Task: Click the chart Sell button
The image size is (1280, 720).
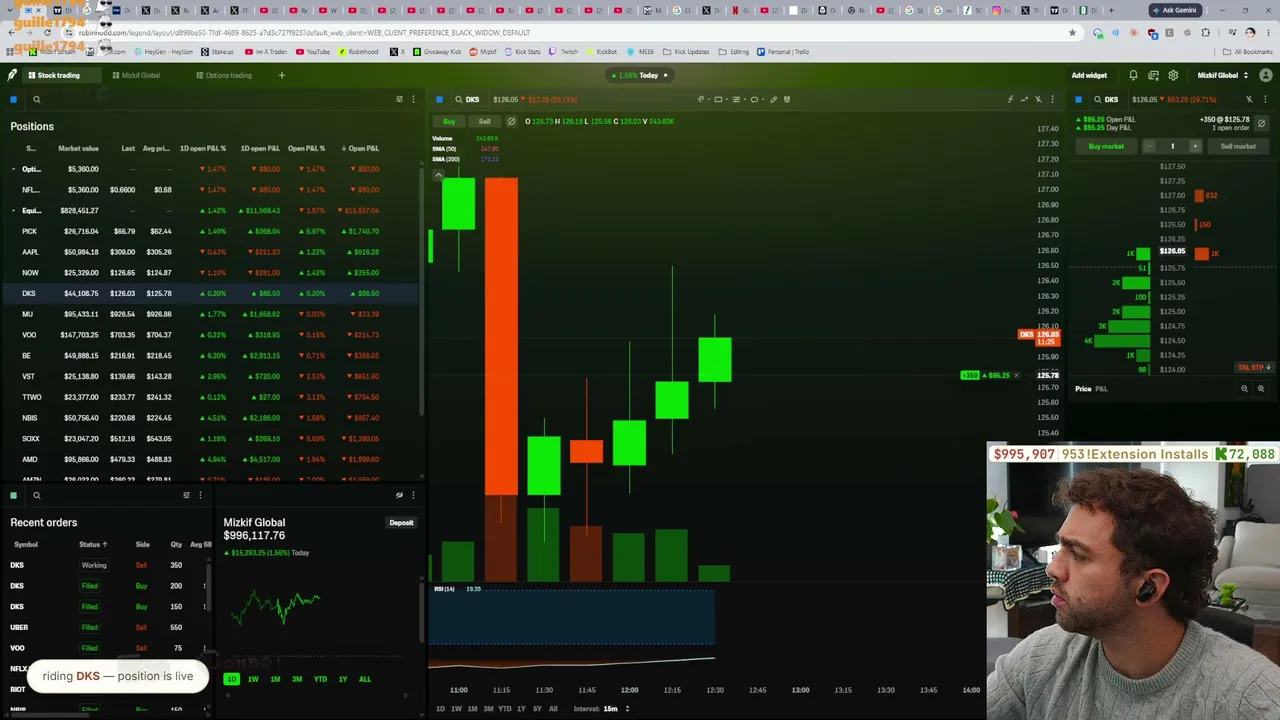Action: click(x=485, y=121)
